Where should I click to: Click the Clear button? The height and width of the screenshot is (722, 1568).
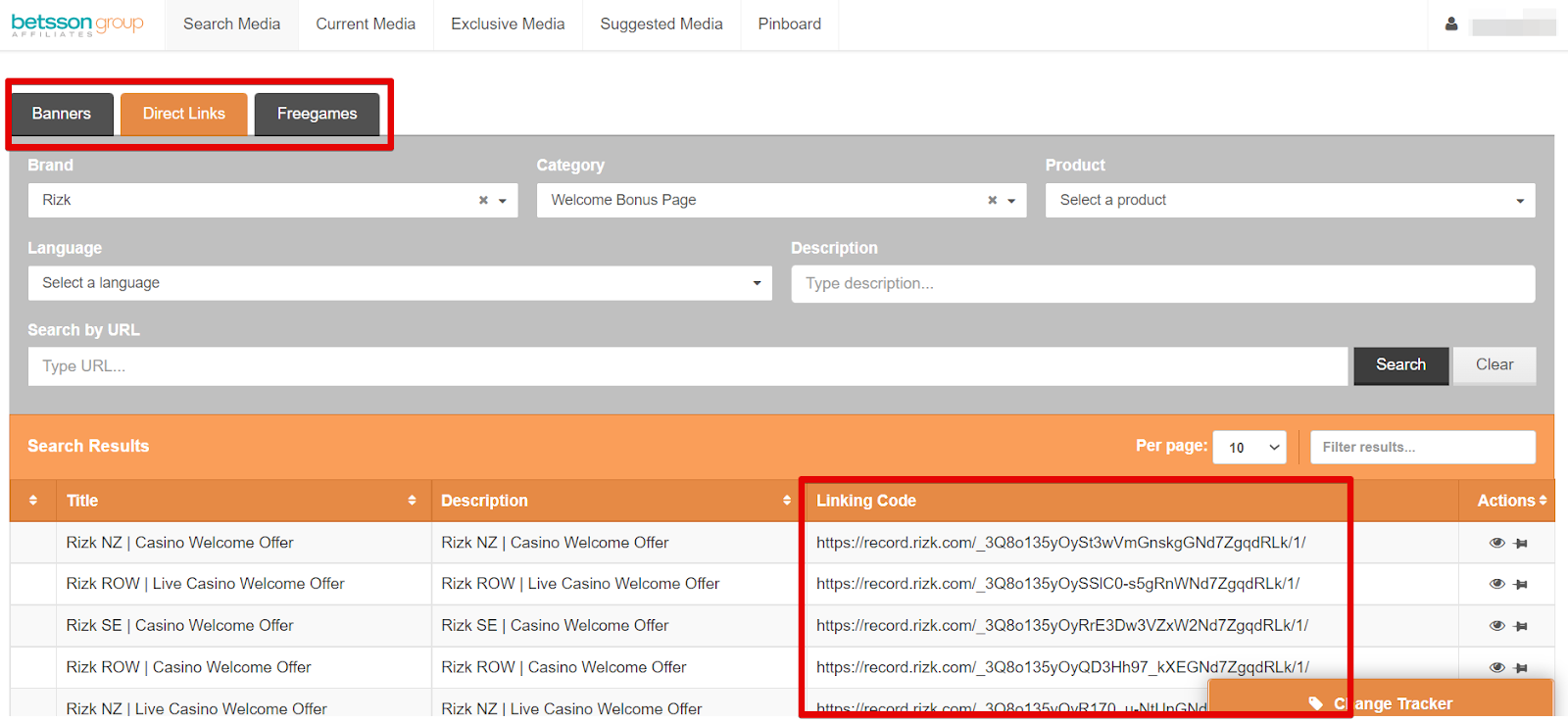pos(1494,364)
